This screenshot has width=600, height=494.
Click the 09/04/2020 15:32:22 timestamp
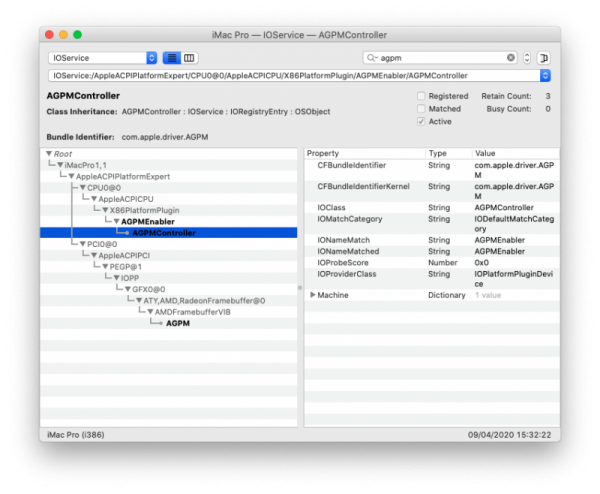click(x=509, y=435)
